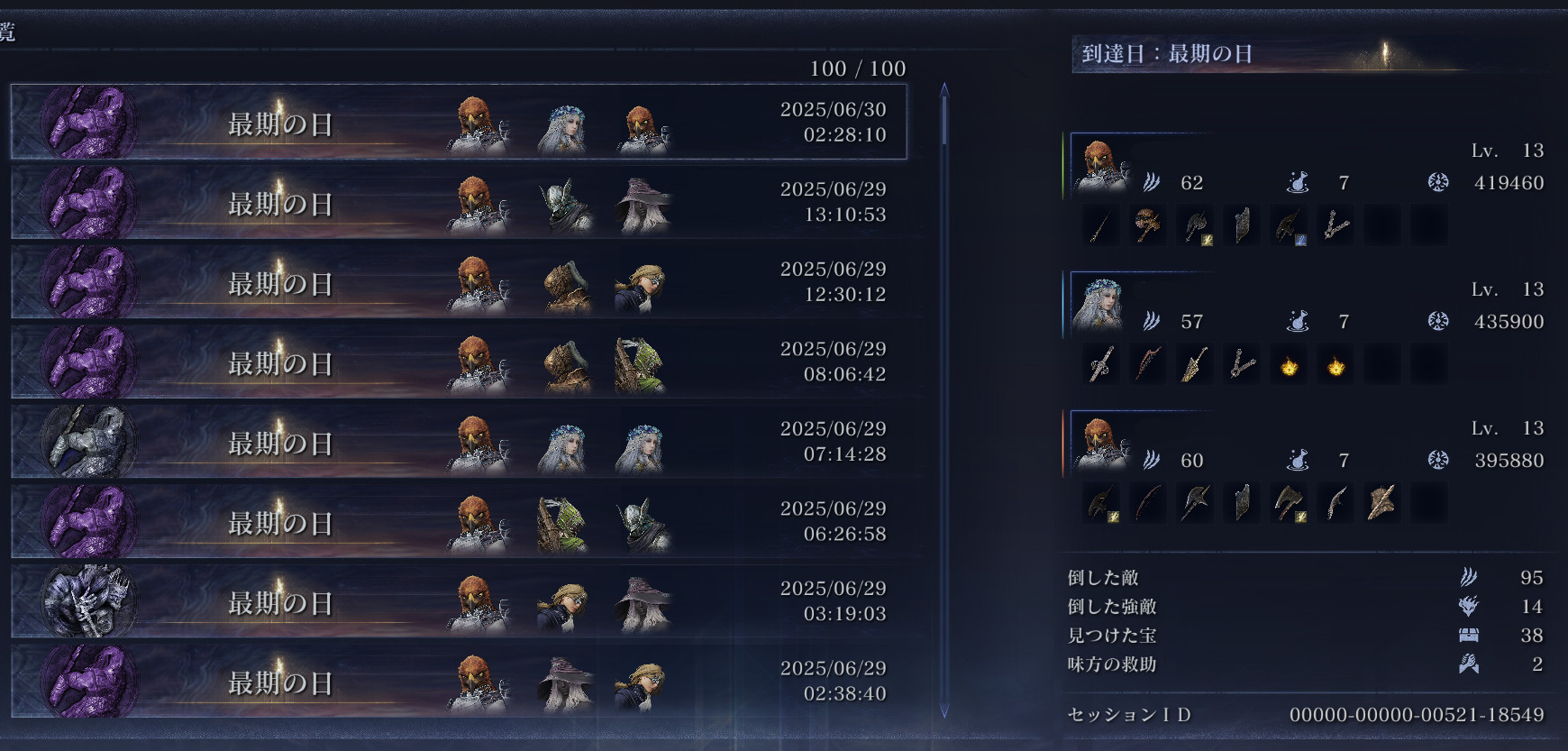Image resolution: width=1568 pixels, height=751 pixels.
Task: Click the silver beast boss emblem in the 03:19:03 row
Action: [x=87, y=600]
